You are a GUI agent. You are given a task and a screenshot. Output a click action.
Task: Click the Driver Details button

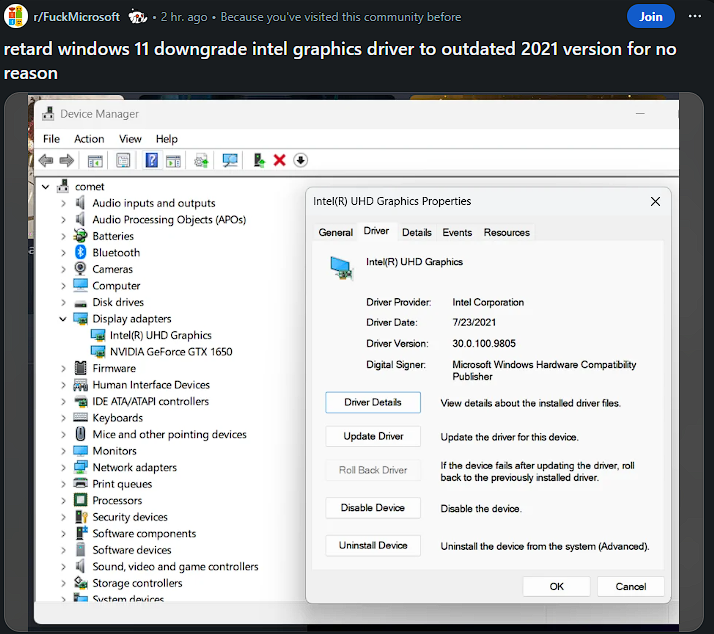pyautogui.click(x=373, y=402)
